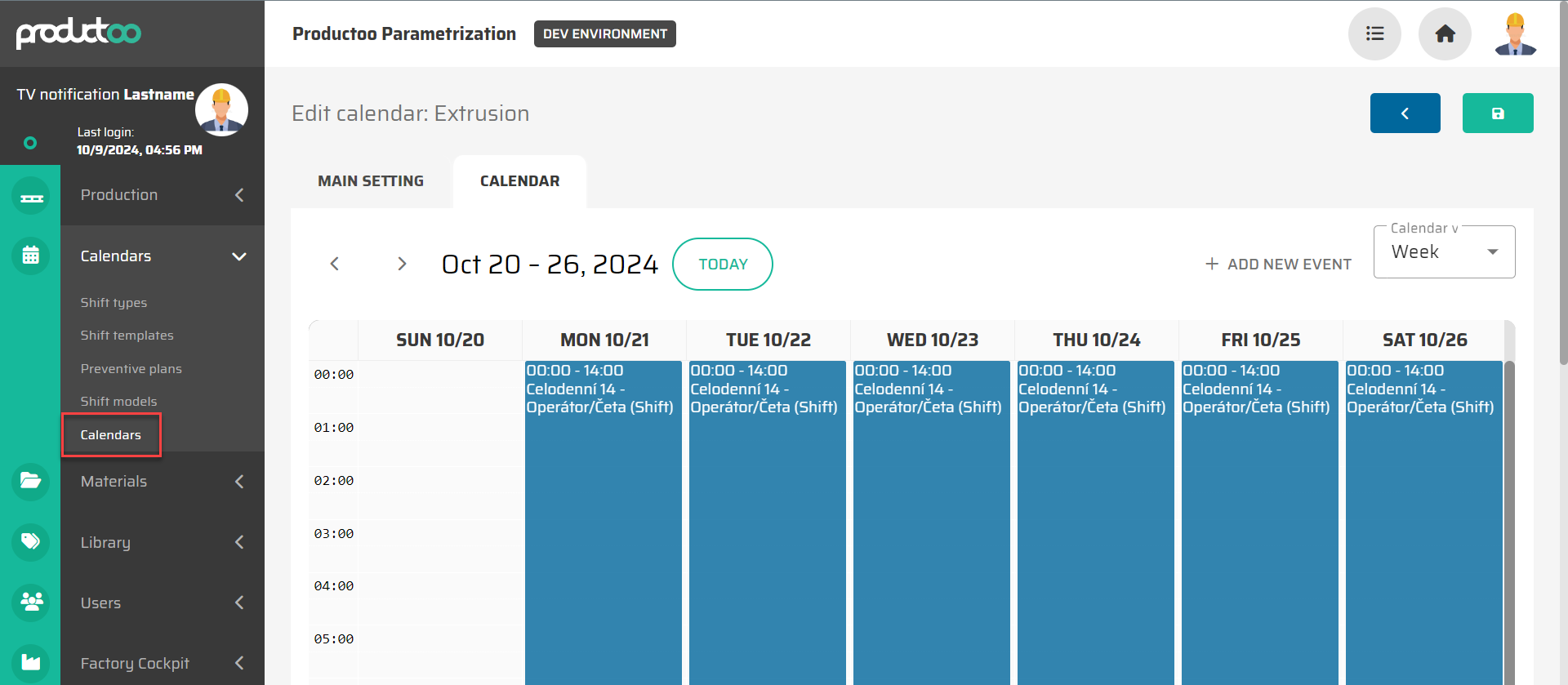The width and height of the screenshot is (1568, 685).
Task: Expand the Materials sidebar section
Action: [238, 482]
